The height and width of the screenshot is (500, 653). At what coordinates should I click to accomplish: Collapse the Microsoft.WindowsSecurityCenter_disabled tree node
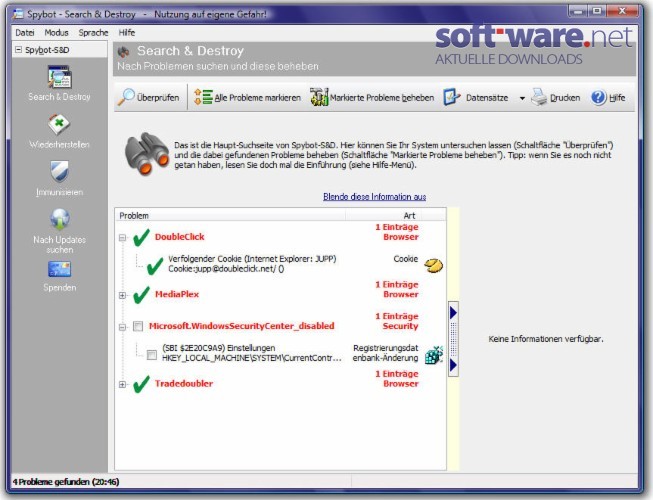tap(122, 327)
